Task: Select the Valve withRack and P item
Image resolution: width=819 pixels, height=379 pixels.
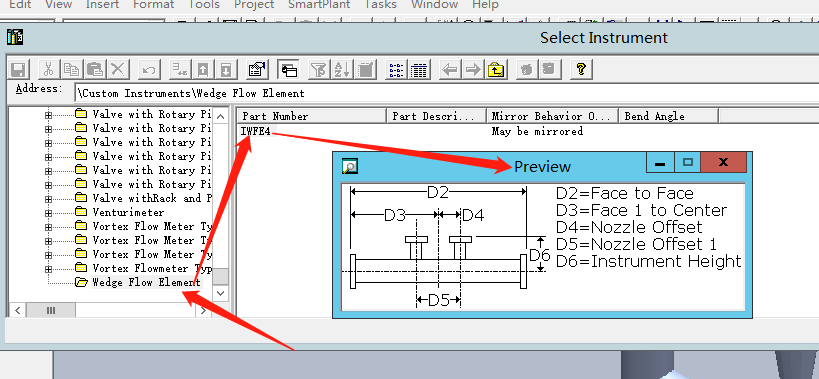Action: [152, 198]
